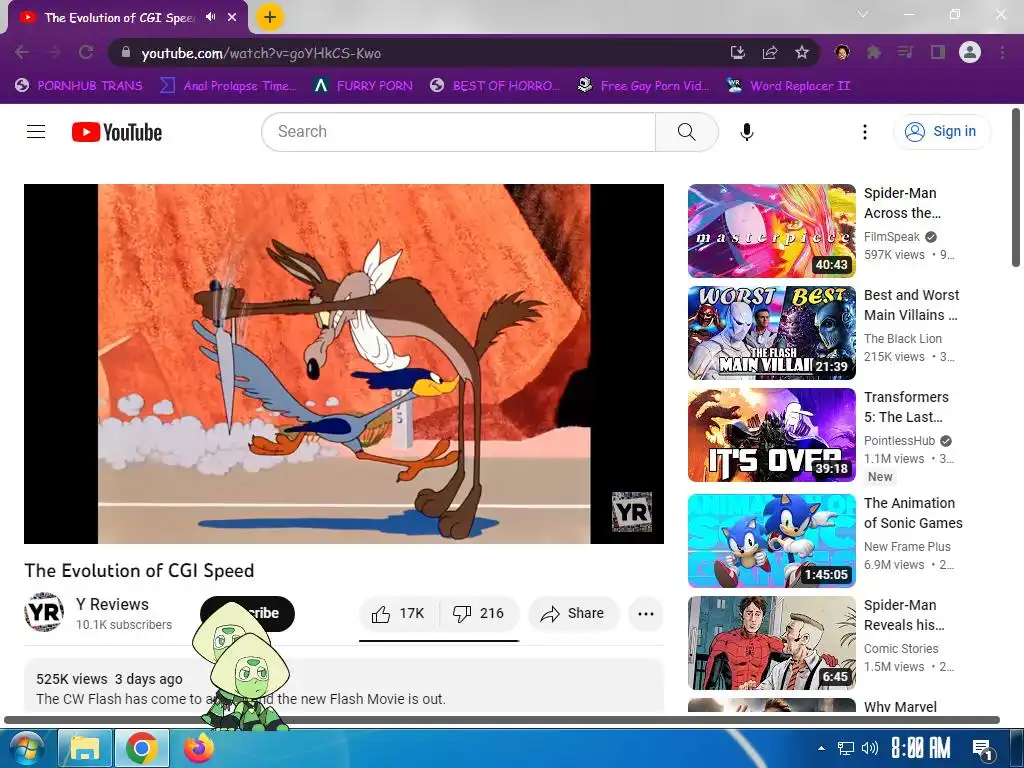This screenshot has height=768, width=1024.
Task: Click the YouTube logo
Action: pyautogui.click(x=117, y=132)
